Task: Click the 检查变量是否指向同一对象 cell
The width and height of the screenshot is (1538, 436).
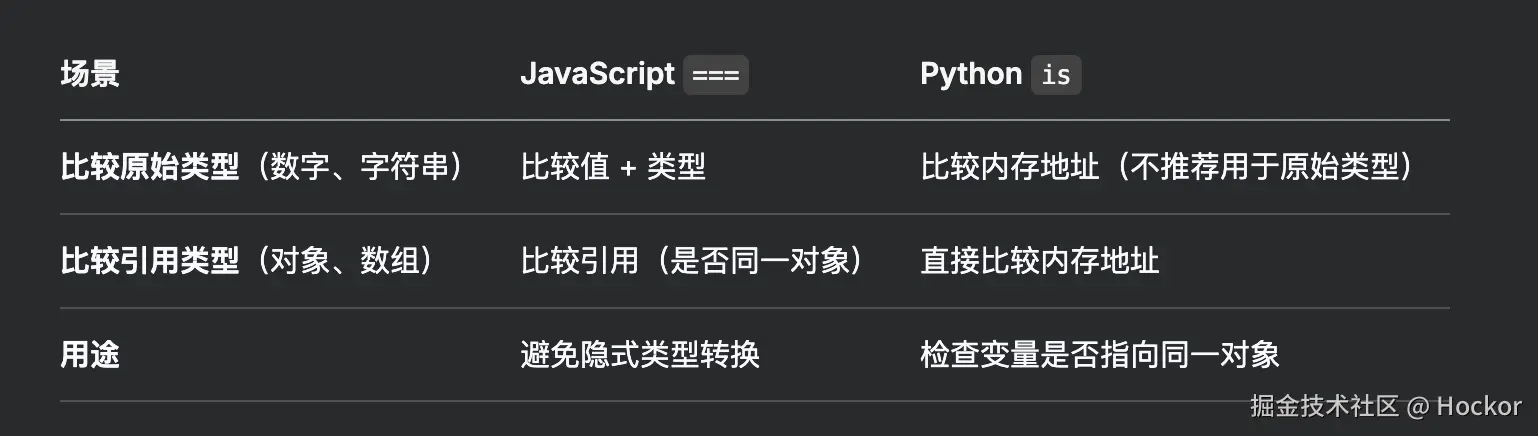Action: click(x=1099, y=355)
